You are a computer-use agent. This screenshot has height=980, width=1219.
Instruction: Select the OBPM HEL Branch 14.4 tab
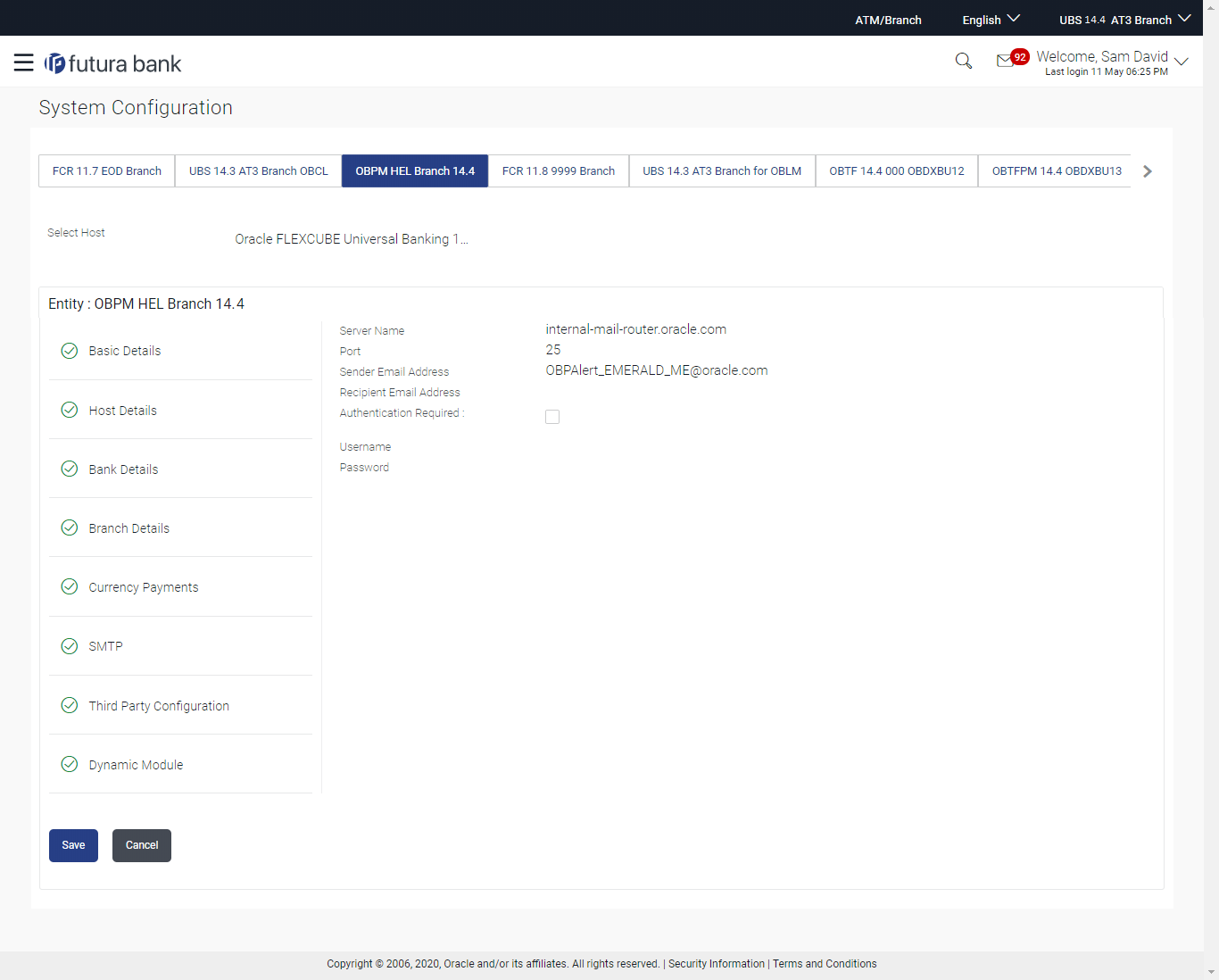[415, 171]
